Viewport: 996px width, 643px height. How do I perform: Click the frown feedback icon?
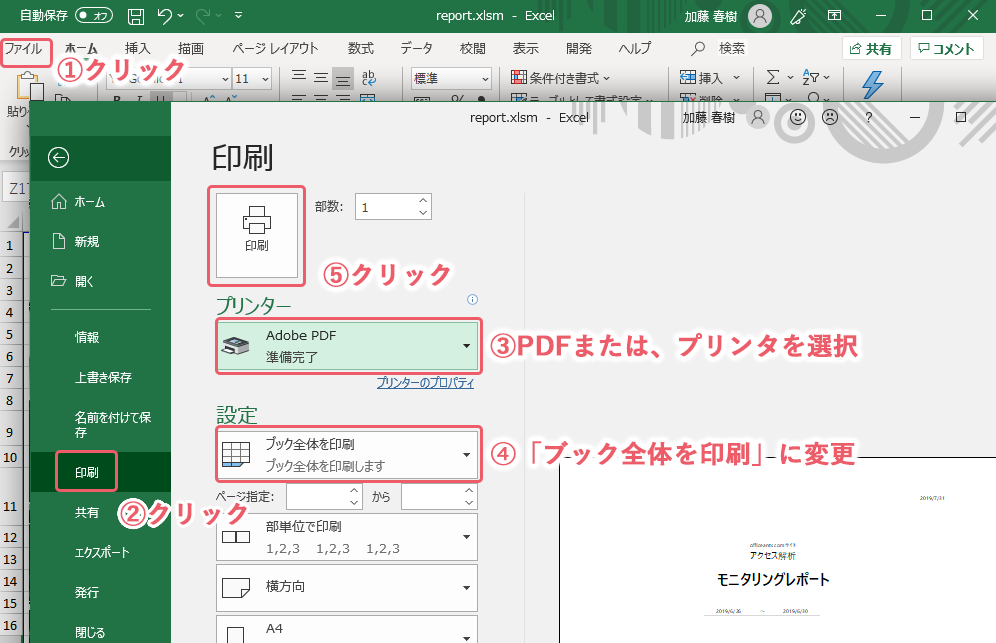coord(830,118)
